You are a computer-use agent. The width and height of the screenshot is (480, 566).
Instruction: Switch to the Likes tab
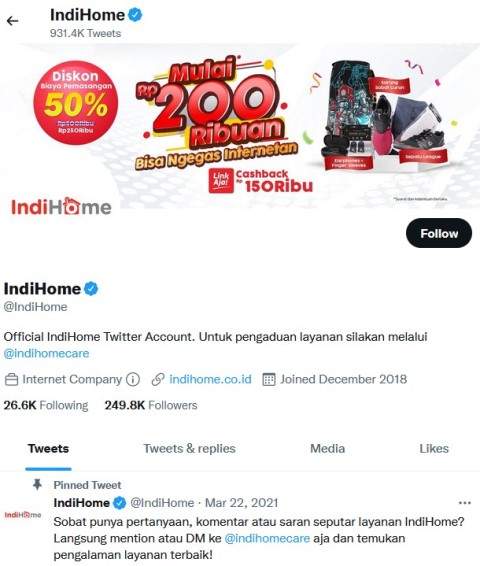click(434, 449)
